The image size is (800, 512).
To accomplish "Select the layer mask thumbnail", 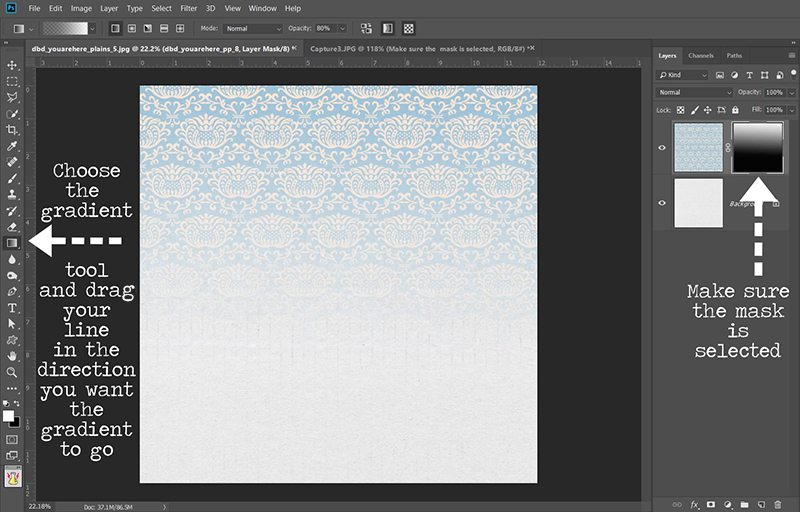I will tap(757, 147).
